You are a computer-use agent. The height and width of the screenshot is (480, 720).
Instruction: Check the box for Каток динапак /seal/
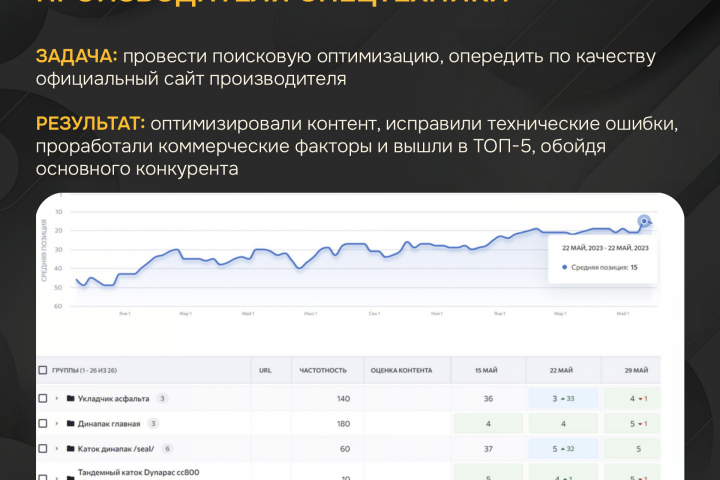[x=43, y=448]
